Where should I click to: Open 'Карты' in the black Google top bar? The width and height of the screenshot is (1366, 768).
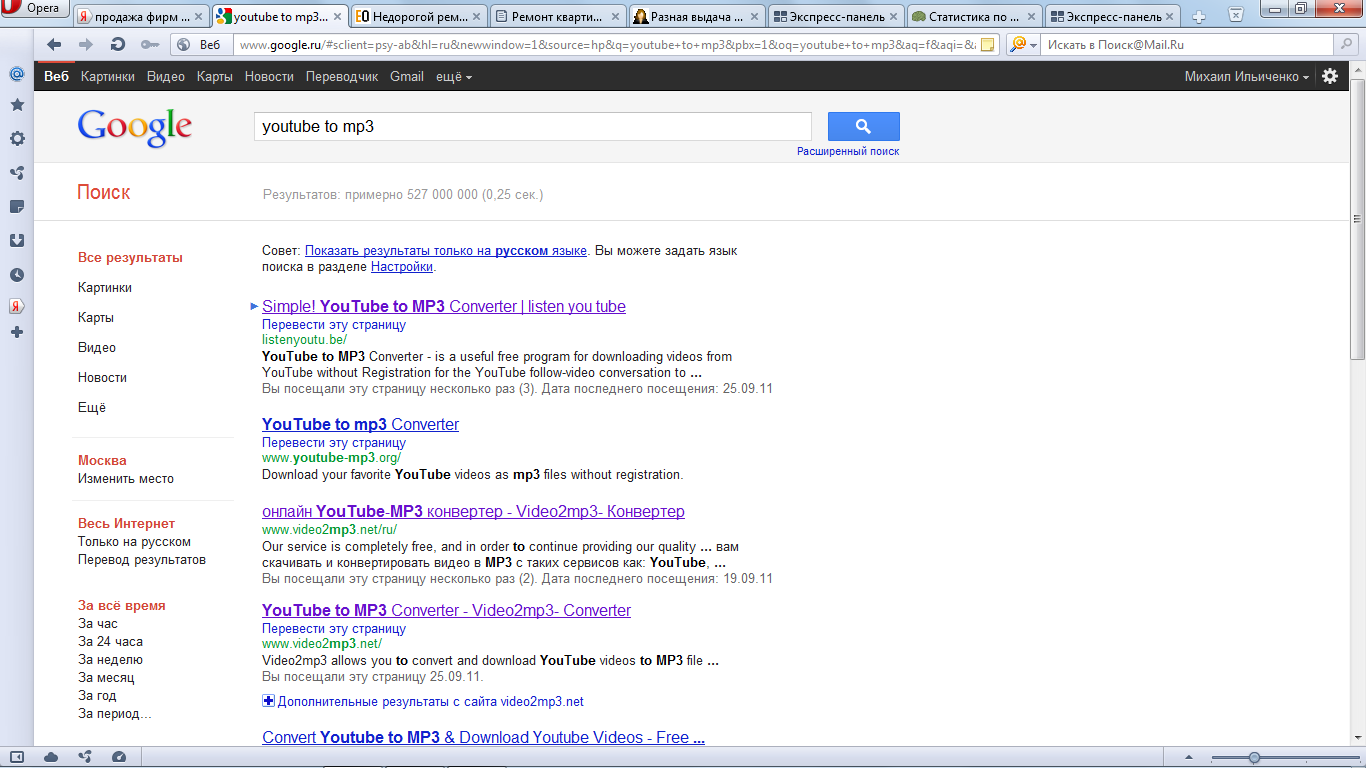(215, 76)
